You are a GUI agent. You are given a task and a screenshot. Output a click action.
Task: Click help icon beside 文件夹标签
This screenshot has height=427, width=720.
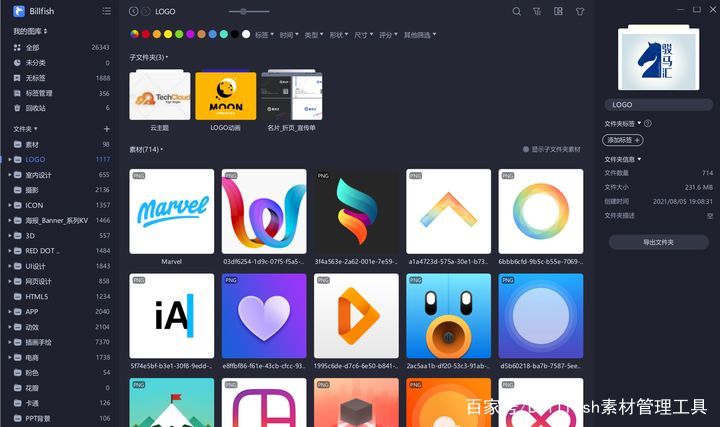[x=648, y=124]
